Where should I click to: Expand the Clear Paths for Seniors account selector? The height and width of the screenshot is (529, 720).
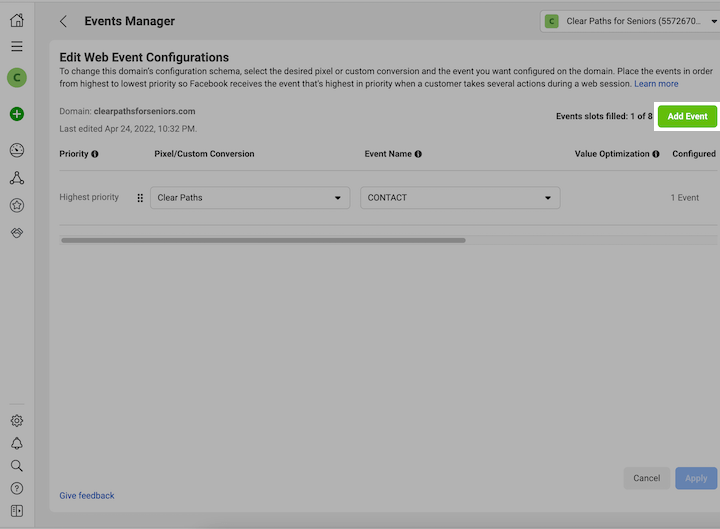point(630,21)
